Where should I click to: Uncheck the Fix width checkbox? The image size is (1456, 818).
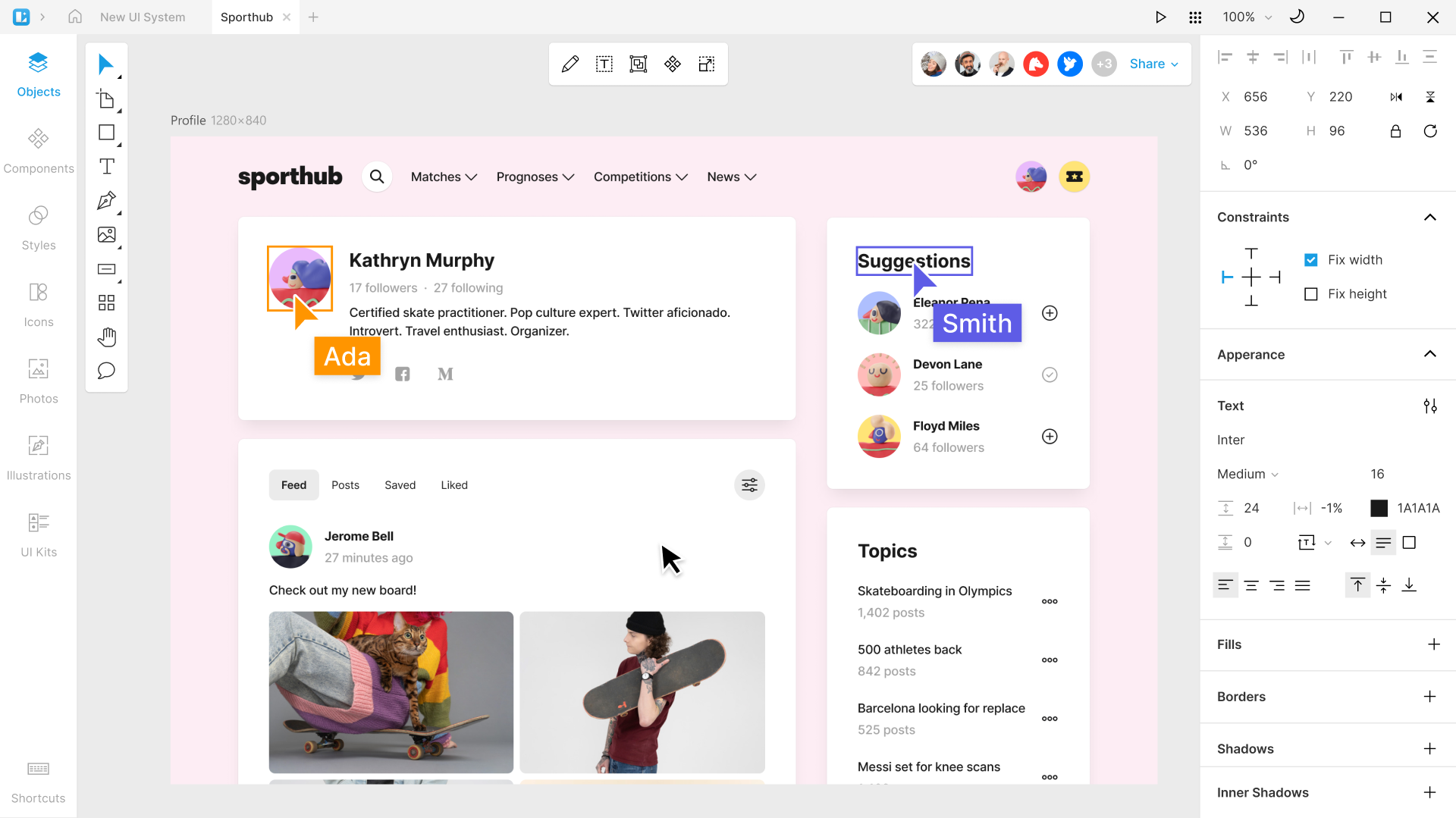click(1310, 260)
